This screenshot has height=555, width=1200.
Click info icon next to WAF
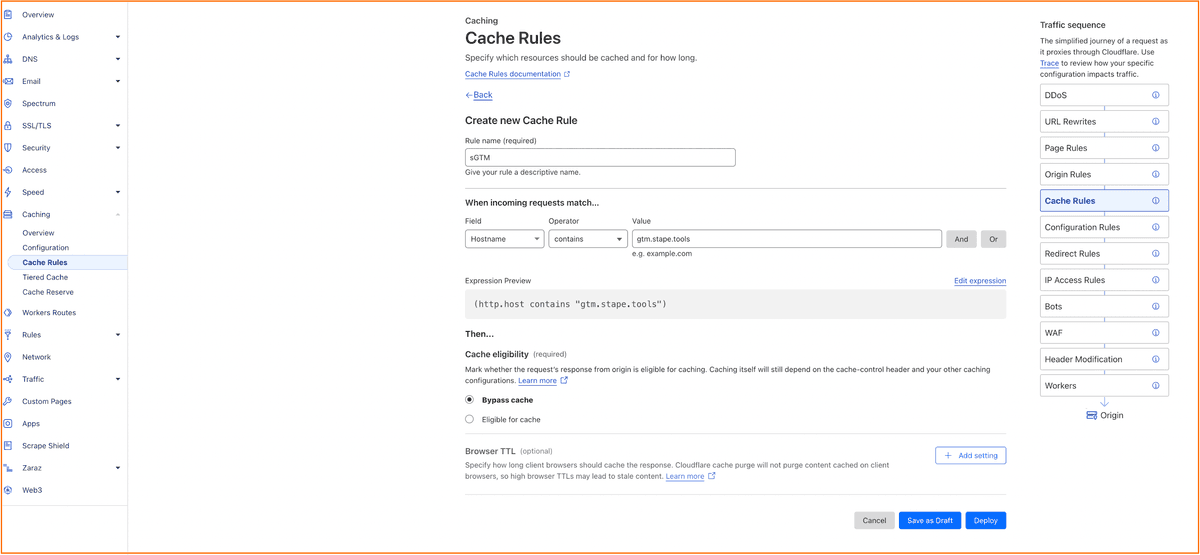(1155, 333)
